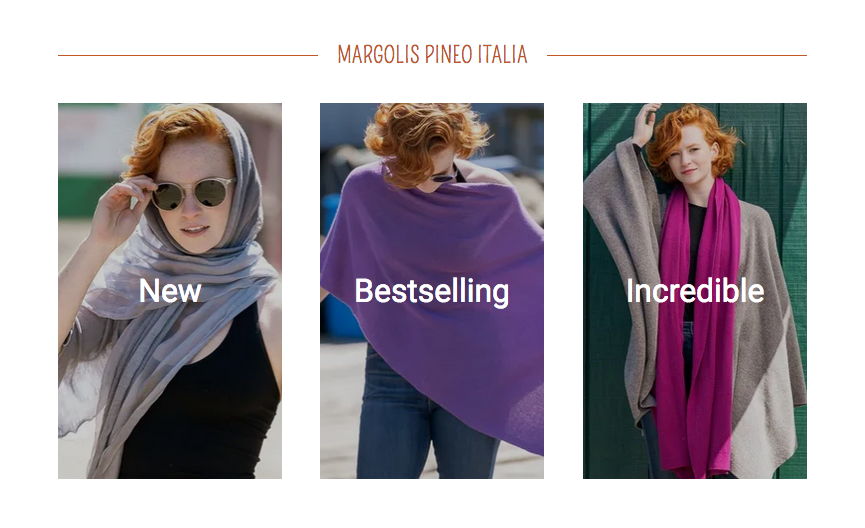Open the New collection label
Viewport: 865px width, 528px height.
[x=170, y=291]
